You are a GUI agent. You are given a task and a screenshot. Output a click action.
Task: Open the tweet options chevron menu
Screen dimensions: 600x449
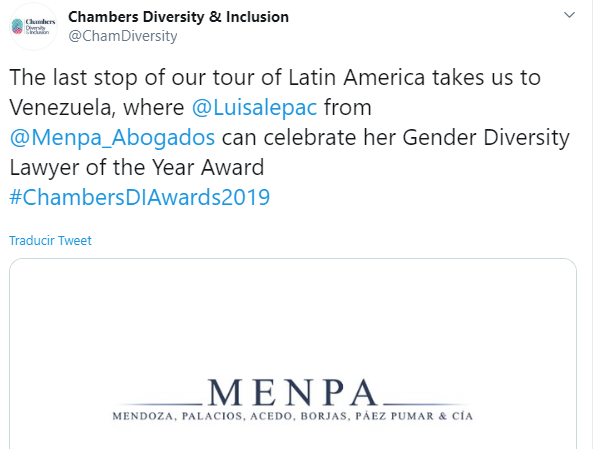(x=569, y=17)
